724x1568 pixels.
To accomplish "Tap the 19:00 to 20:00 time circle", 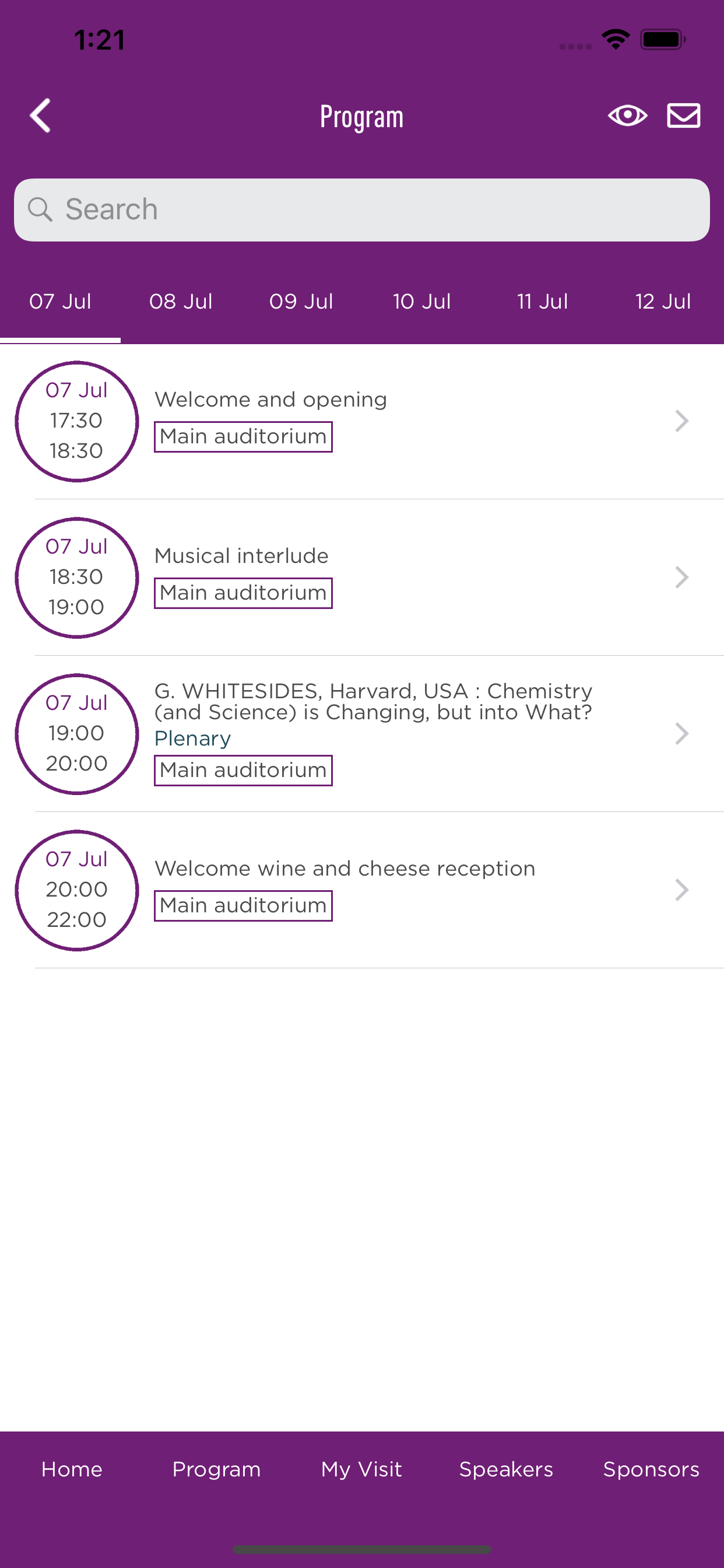I will (x=77, y=733).
